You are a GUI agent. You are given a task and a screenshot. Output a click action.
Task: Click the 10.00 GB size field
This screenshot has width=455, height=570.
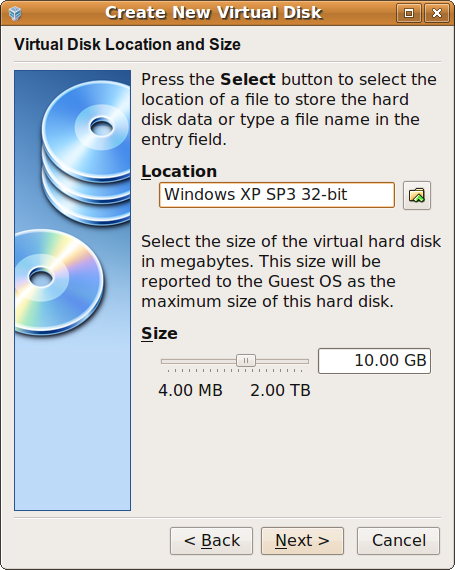pyautogui.click(x=374, y=361)
